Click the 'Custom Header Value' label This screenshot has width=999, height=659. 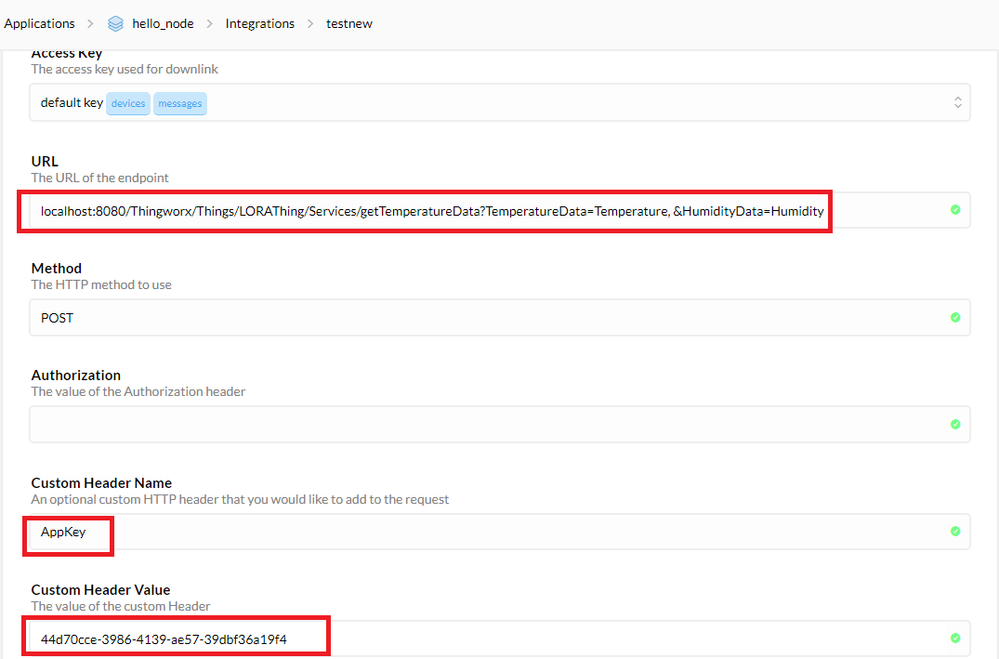click(101, 590)
